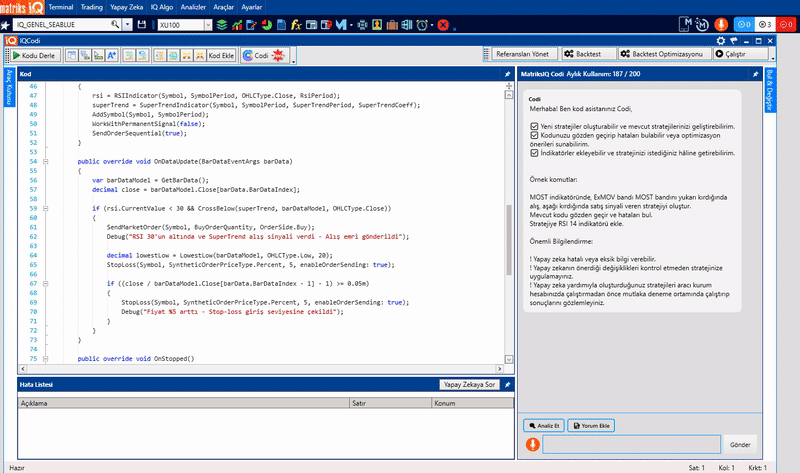The image size is (800, 473).
Task: Toggle checkbox for İndikatörler ekleyebilir
Action: coord(534,153)
